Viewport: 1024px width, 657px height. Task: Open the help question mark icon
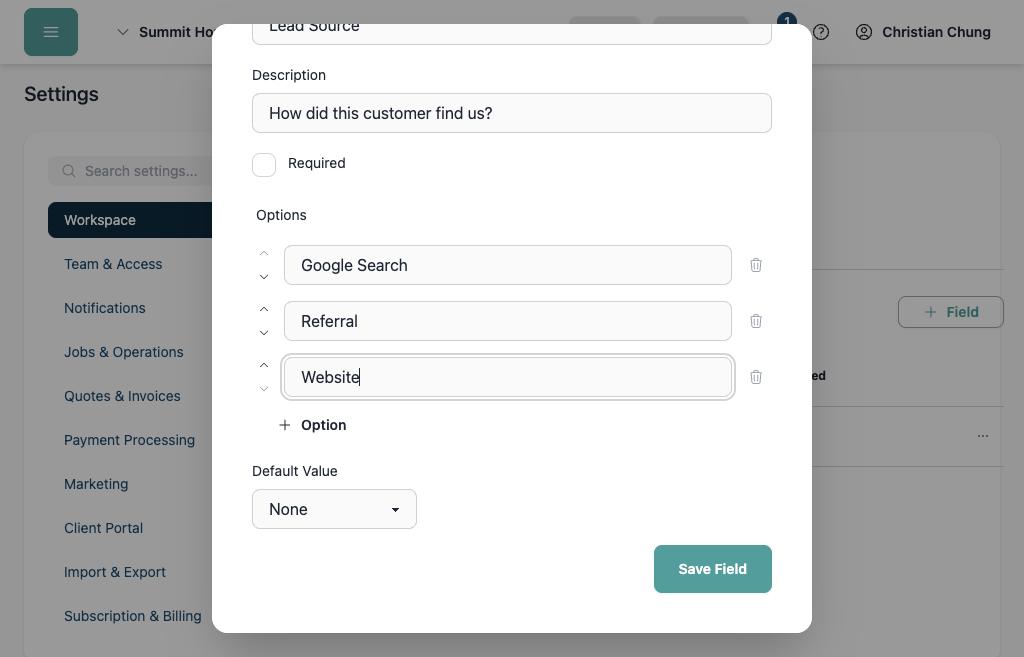point(821,32)
